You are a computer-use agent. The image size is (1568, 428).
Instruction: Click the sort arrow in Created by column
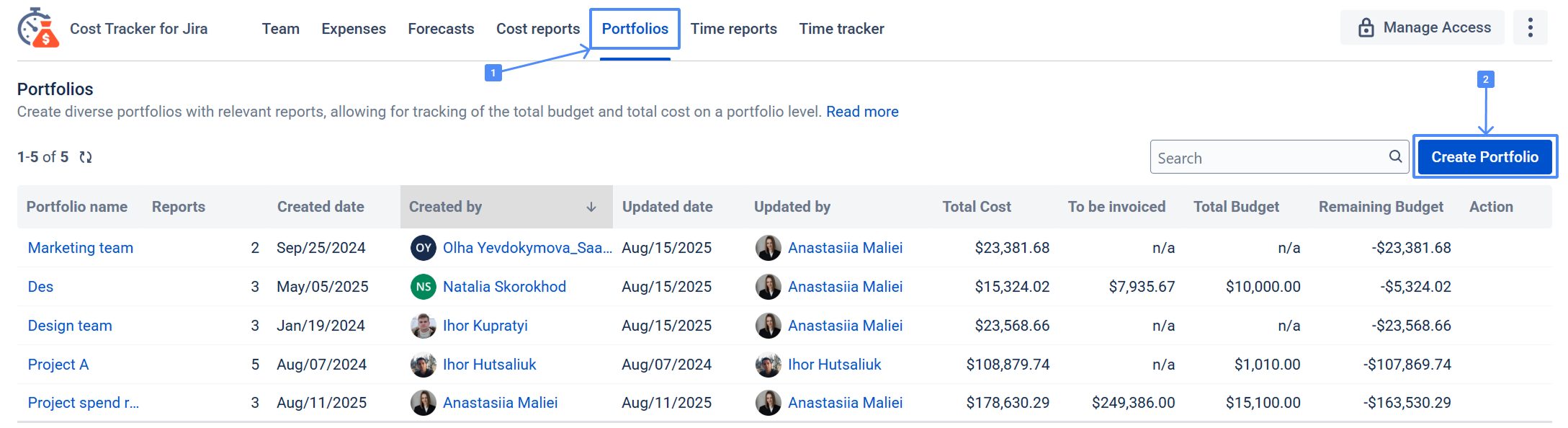pos(591,208)
